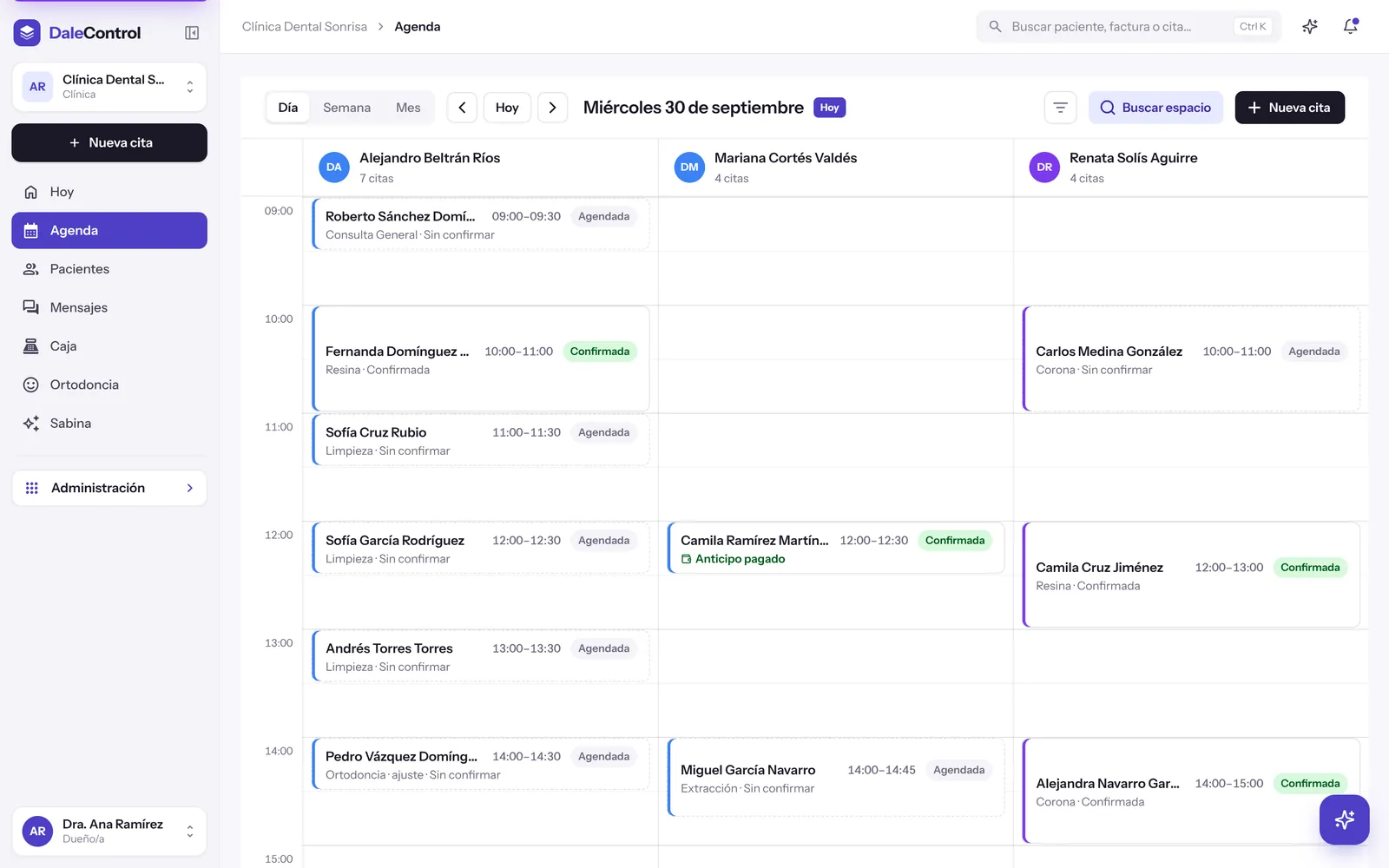This screenshot has width=1389, height=868.
Task: Click the Hoy navigation button
Action: click(x=507, y=108)
